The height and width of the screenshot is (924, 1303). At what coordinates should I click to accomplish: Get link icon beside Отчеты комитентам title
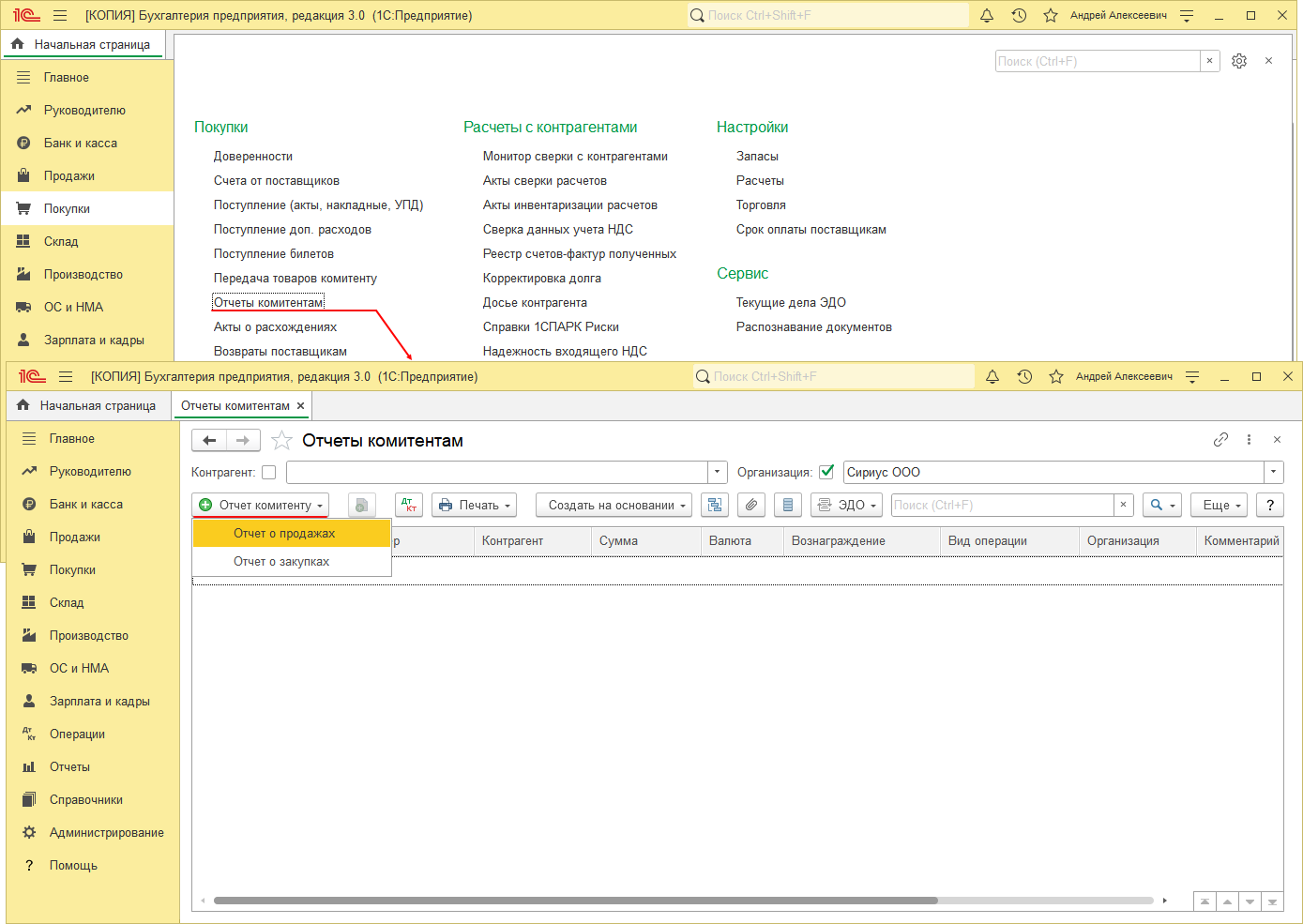[x=1220, y=440]
